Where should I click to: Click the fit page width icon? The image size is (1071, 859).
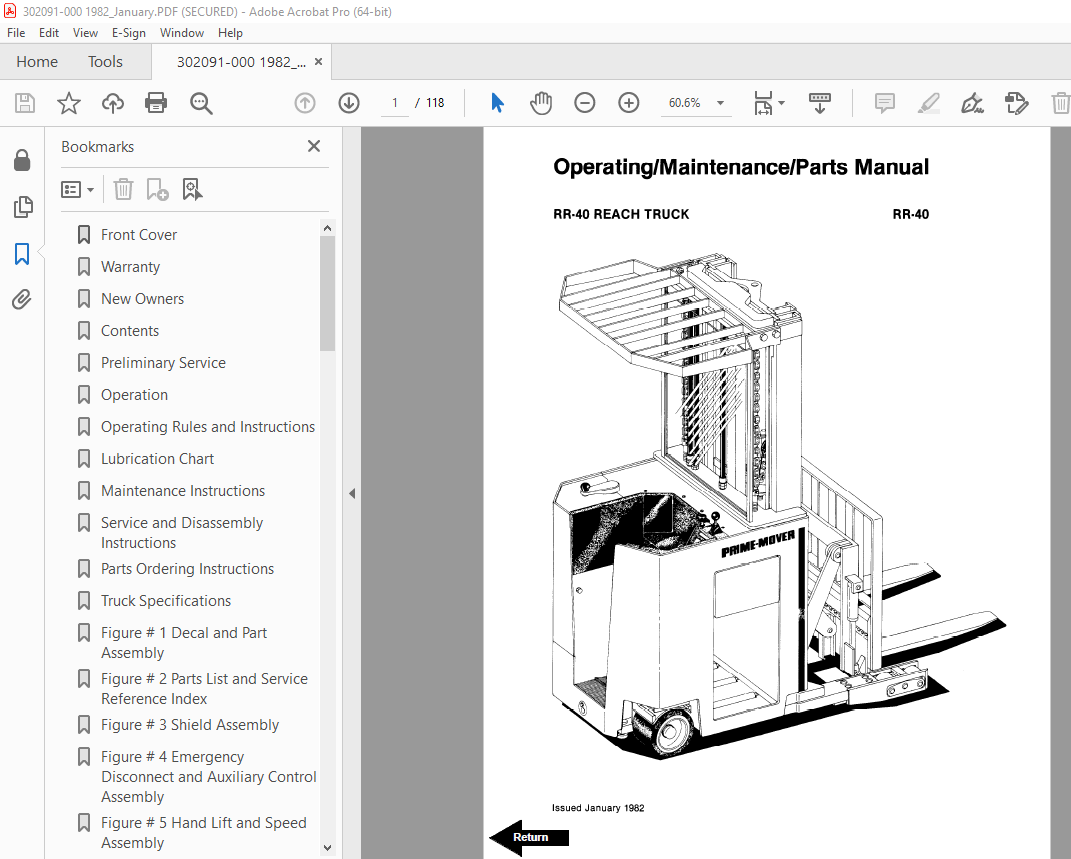[763, 103]
